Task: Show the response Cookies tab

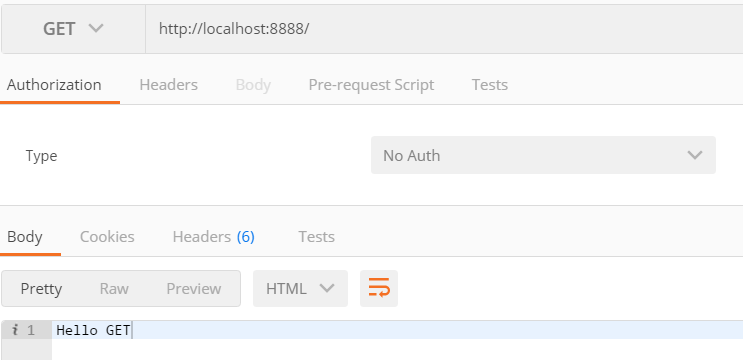Action: click(x=107, y=236)
